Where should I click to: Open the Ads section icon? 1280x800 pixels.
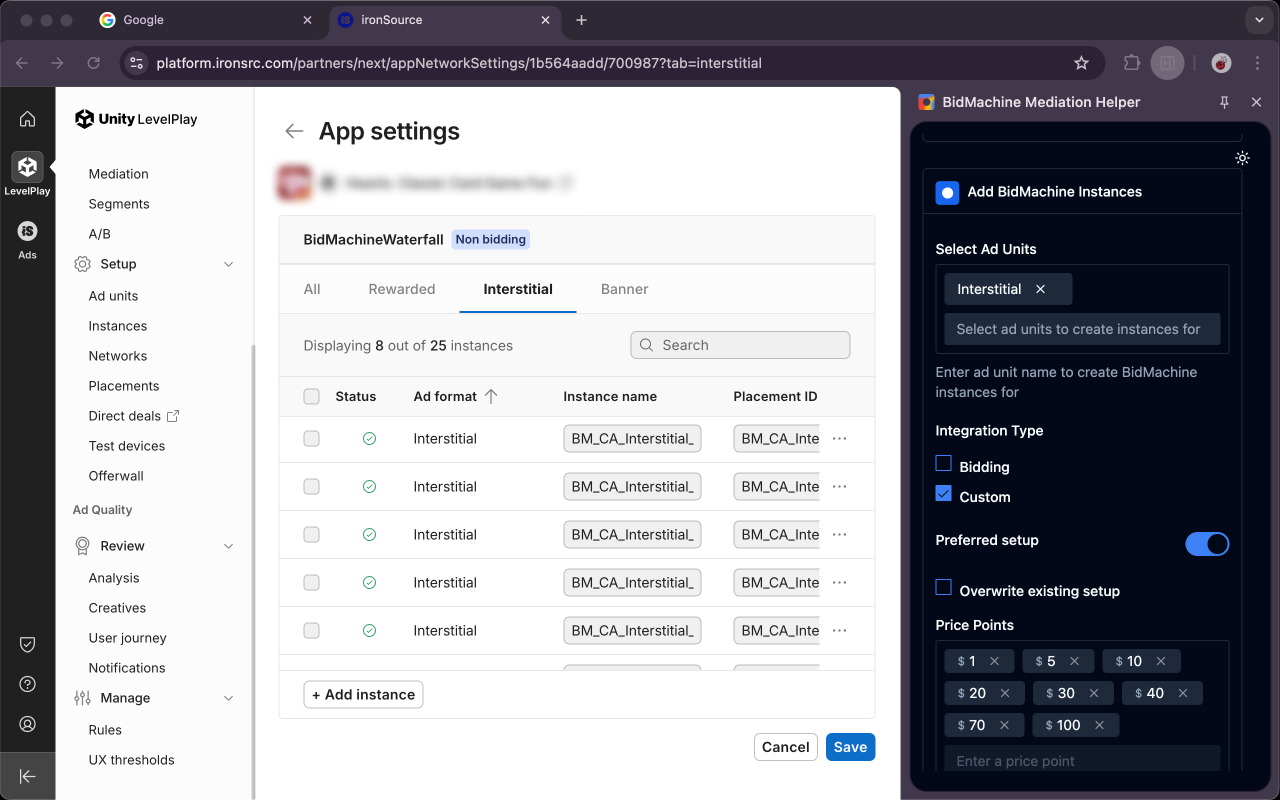click(x=27, y=232)
